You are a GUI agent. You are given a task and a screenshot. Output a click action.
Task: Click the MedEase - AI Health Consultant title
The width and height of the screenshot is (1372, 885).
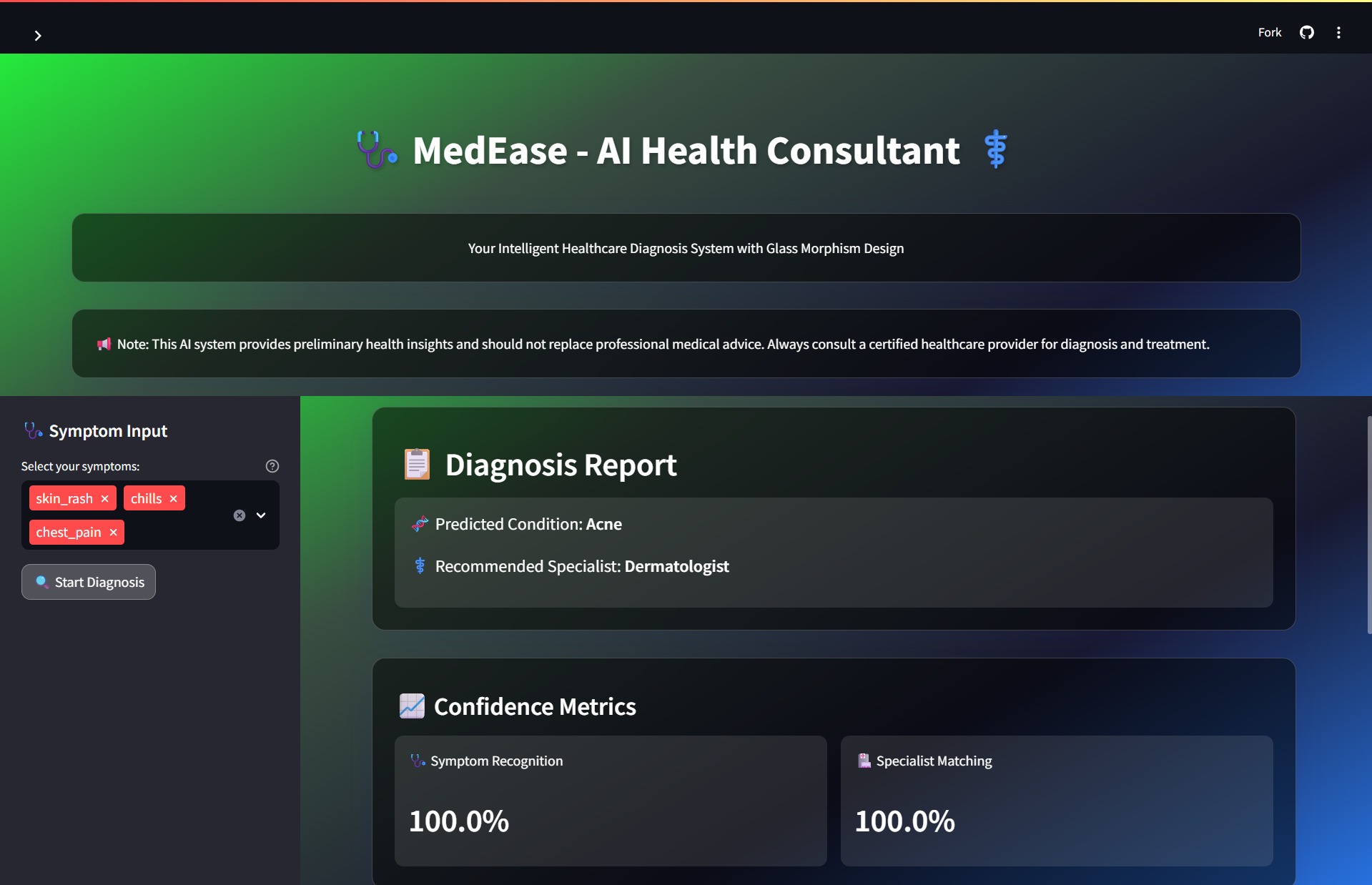click(686, 150)
